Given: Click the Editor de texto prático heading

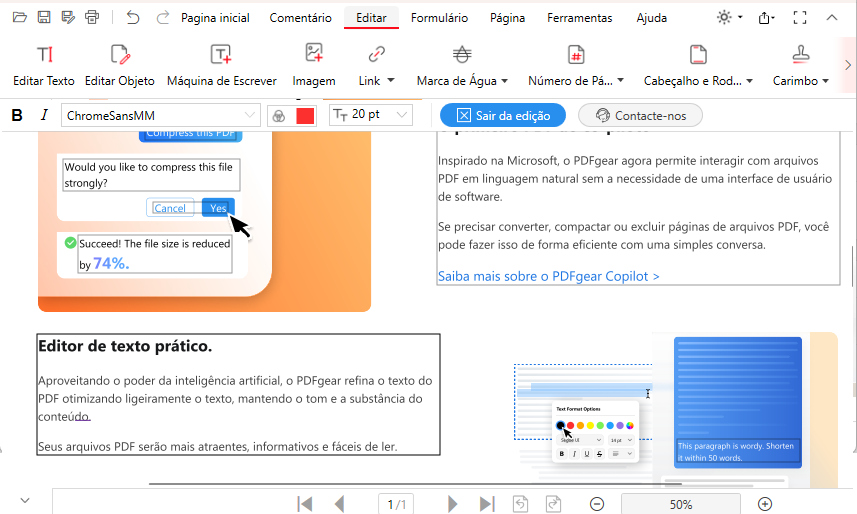Looking at the screenshot, I should click(125, 346).
